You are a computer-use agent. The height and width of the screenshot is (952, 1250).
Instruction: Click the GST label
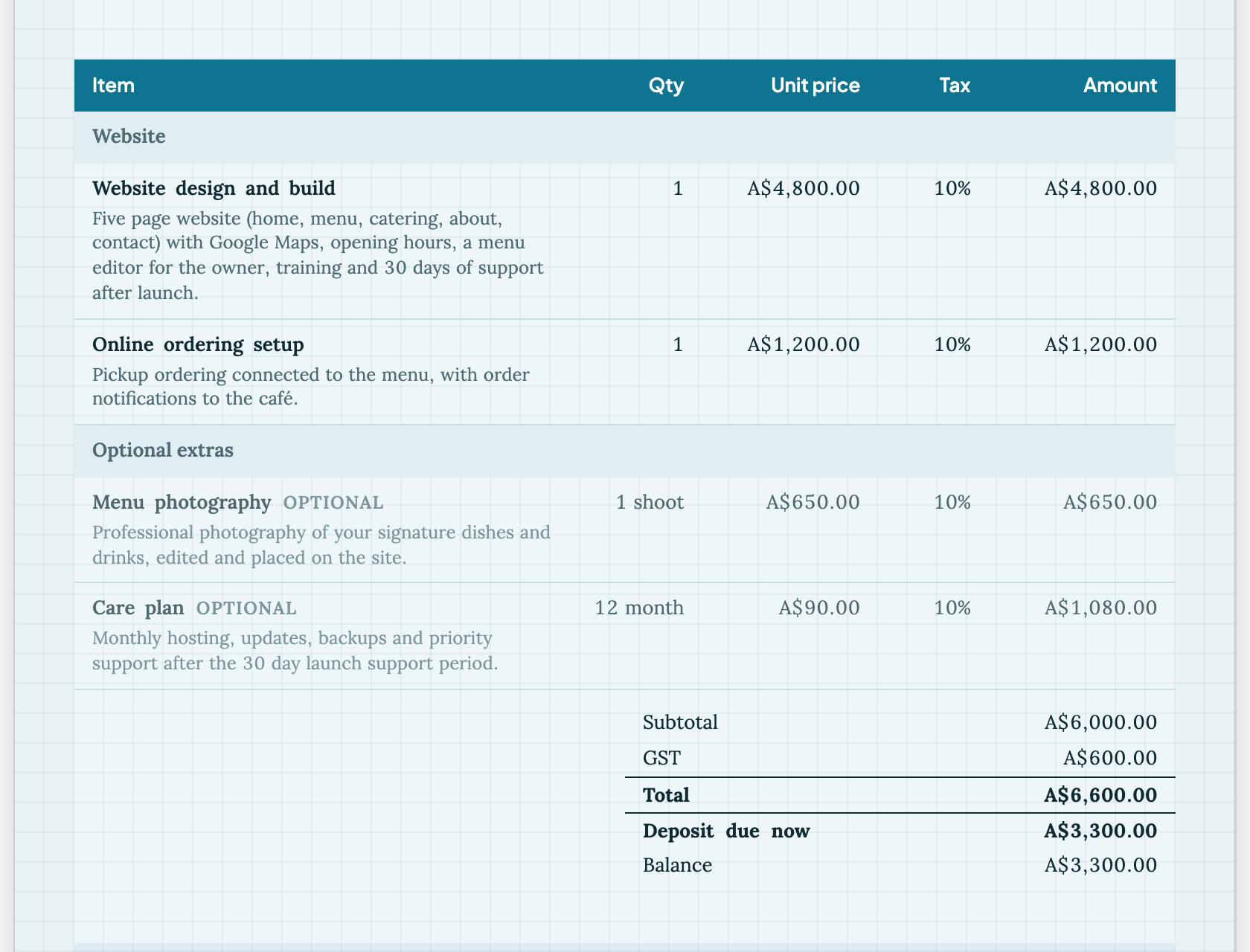[x=661, y=758]
